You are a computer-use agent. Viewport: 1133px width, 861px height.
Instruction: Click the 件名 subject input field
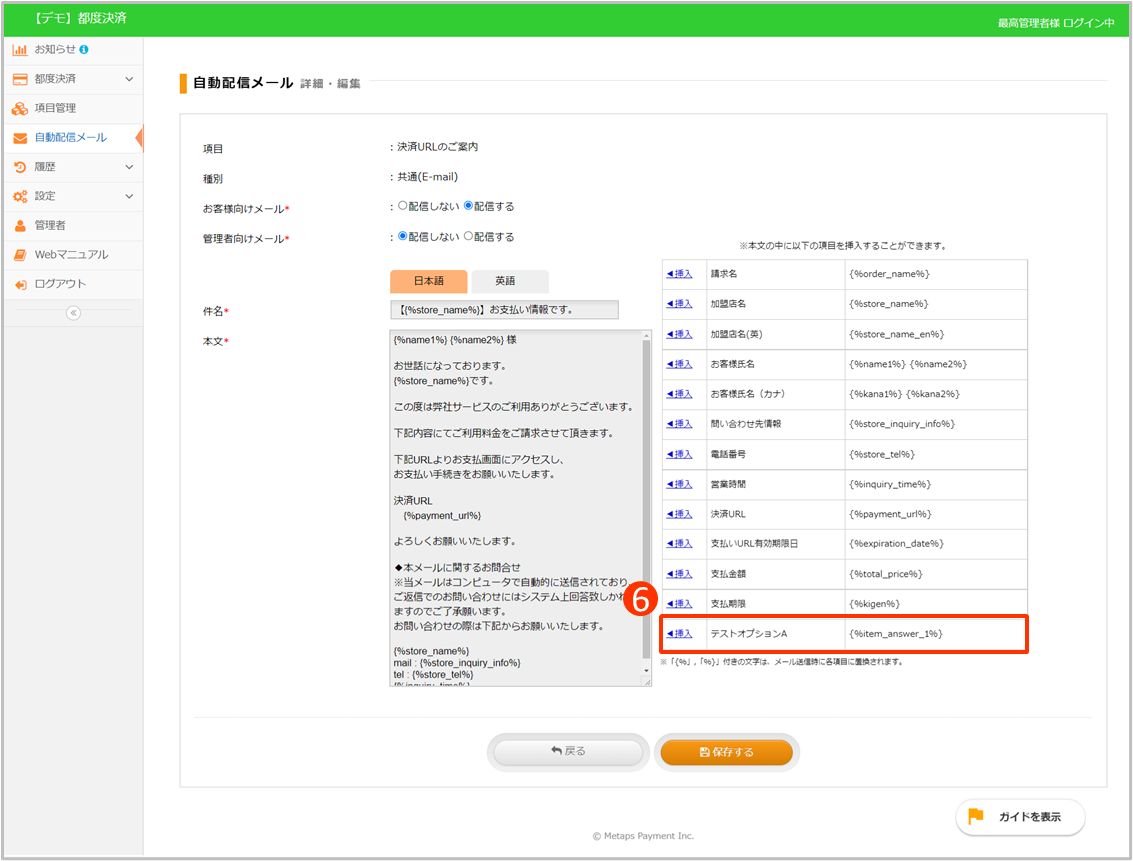tap(504, 310)
